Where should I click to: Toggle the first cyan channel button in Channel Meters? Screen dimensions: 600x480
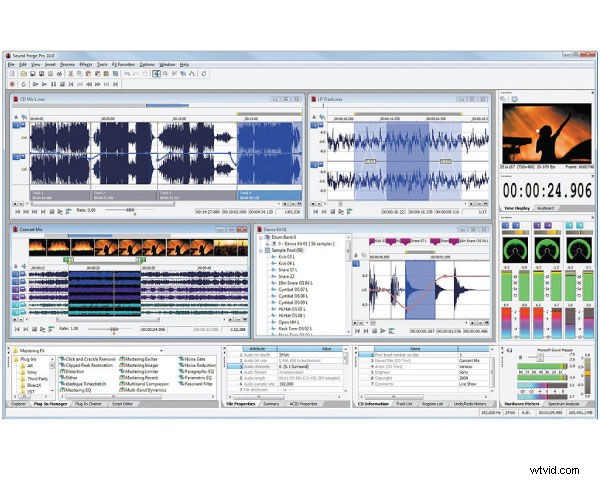tap(569, 225)
